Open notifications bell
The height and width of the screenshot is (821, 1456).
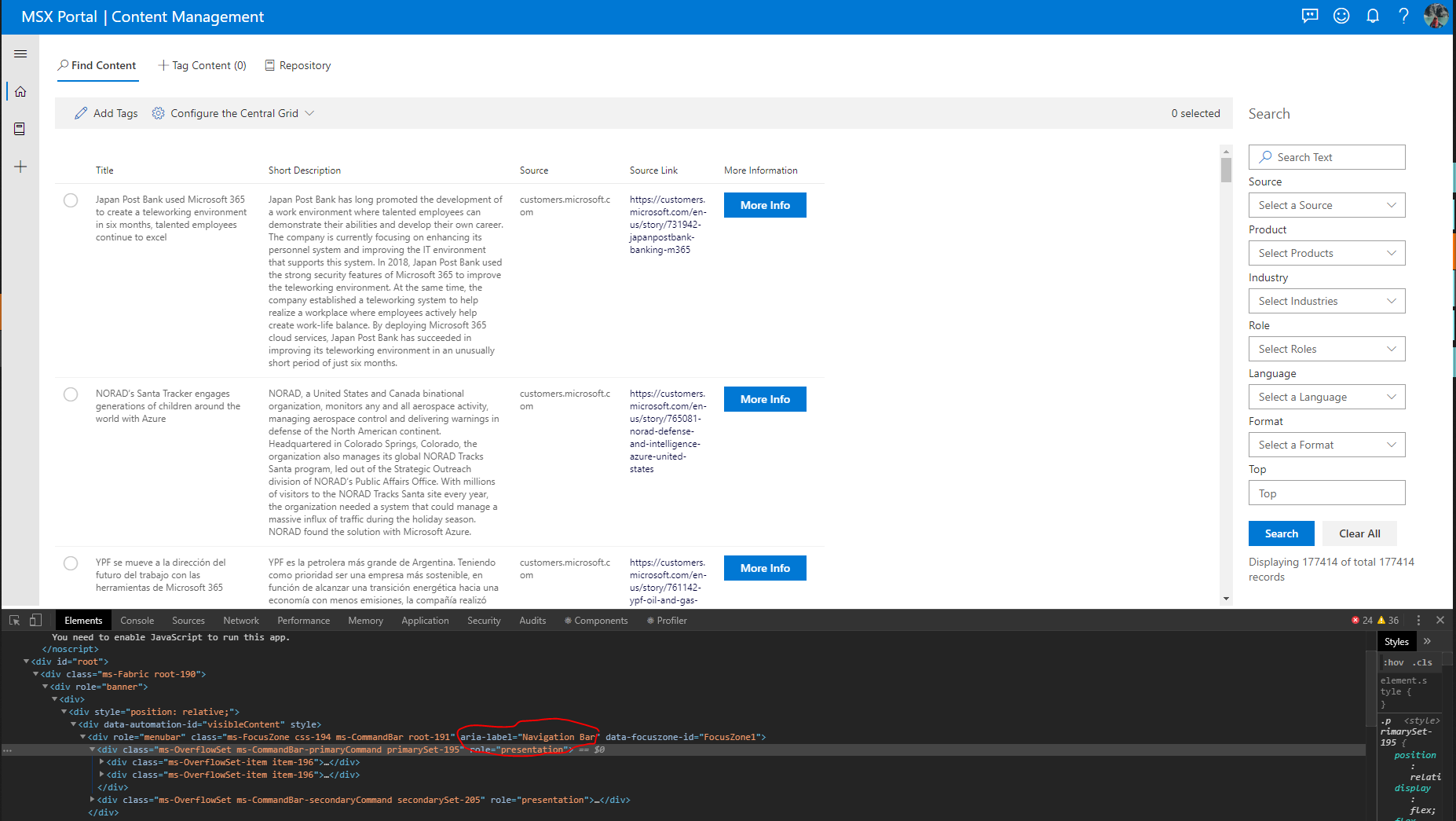[1373, 16]
